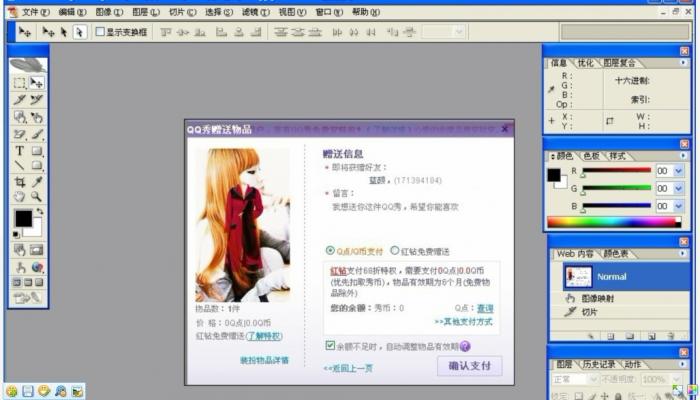
Task: Open the 切片 menu
Action: (x=182, y=12)
